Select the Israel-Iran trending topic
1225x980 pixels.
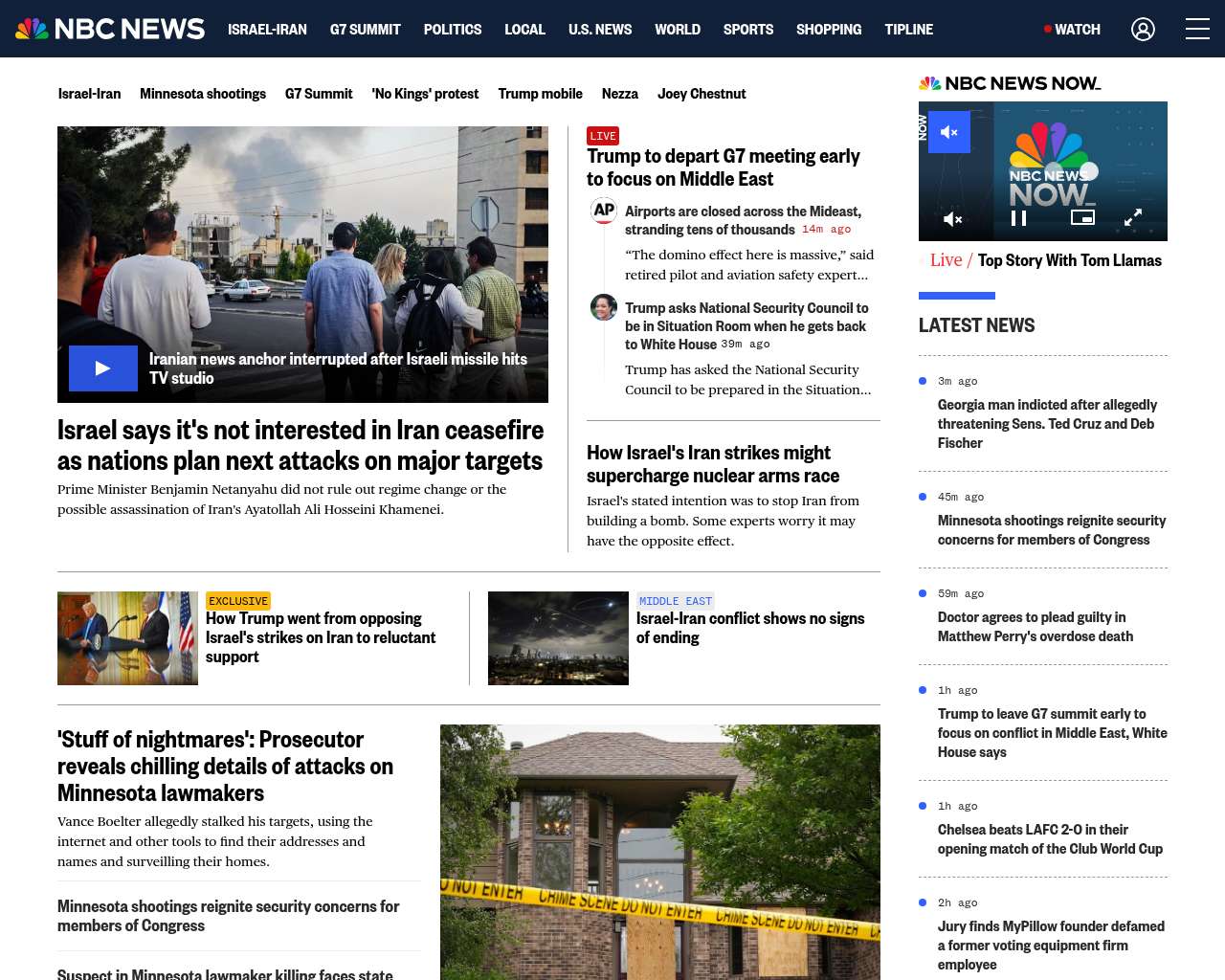pos(89,94)
